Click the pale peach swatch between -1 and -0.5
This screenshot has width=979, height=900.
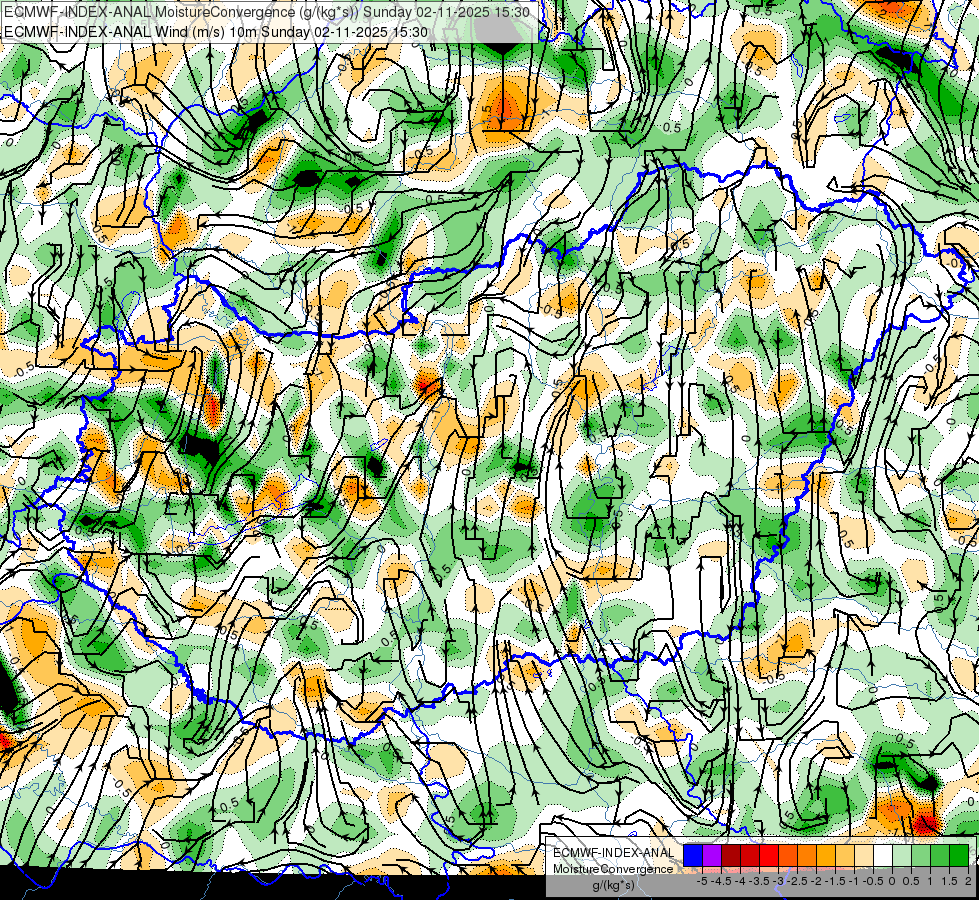pyautogui.click(x=864, y=856)
